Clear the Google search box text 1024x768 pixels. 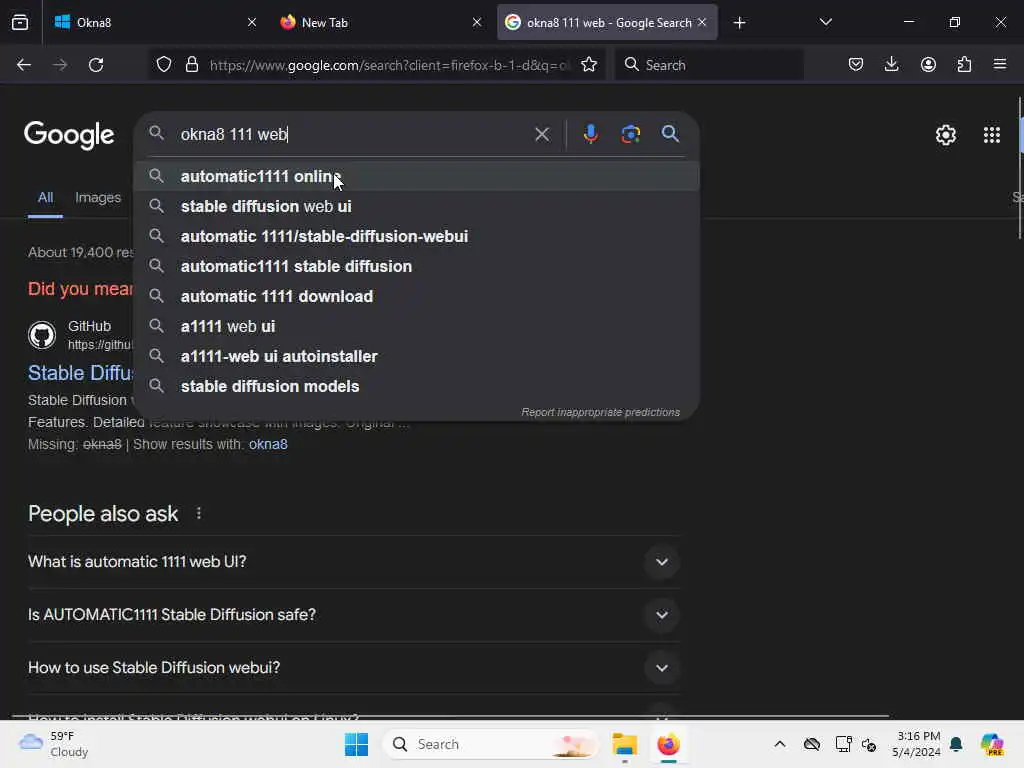pyautogui.click(x=542, y=135)
